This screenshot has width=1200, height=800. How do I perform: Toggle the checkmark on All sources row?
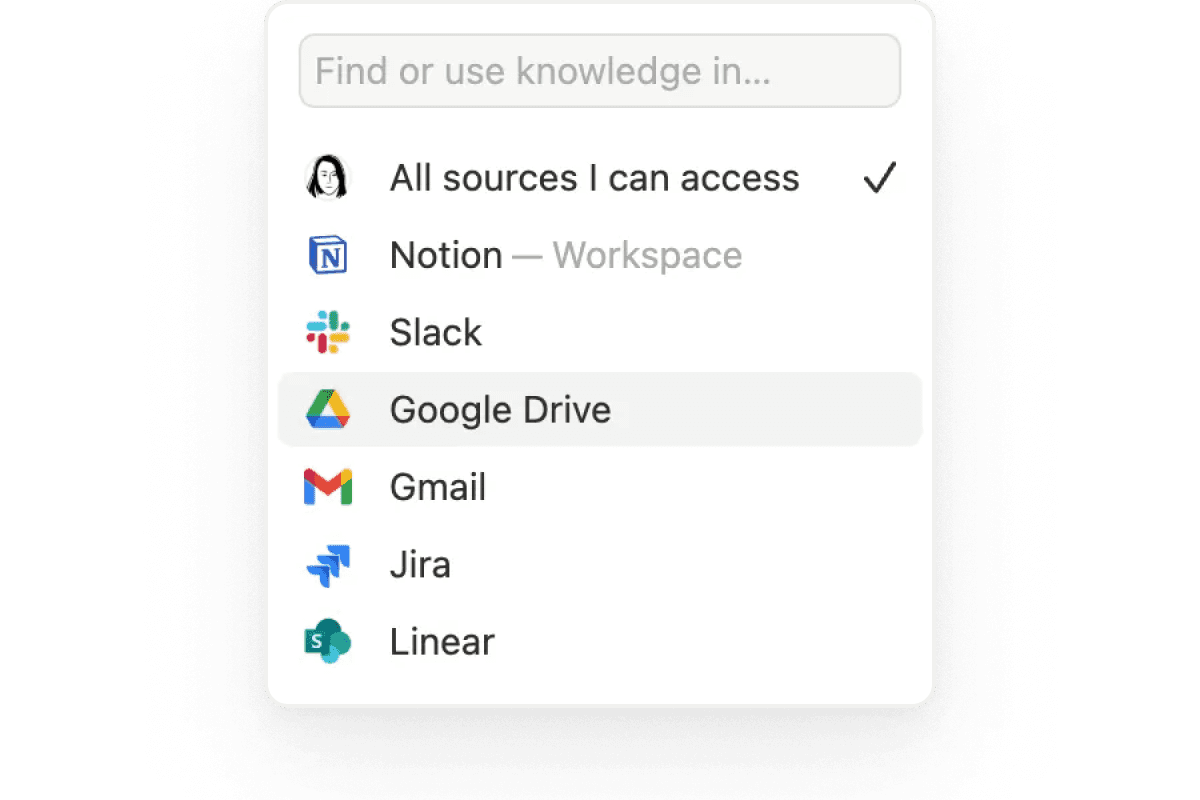click(x=879, y=179)
